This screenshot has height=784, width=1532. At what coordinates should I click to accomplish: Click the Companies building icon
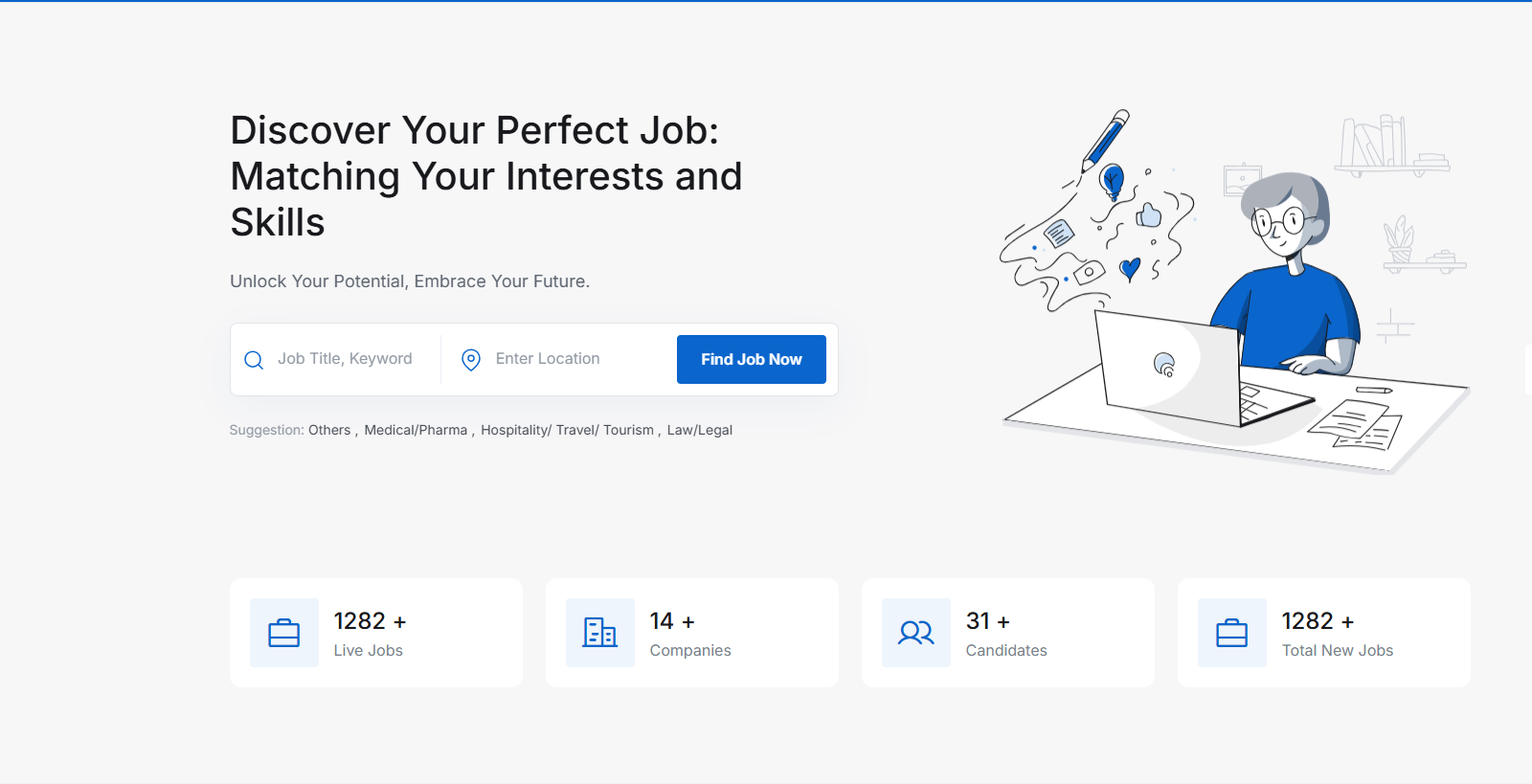pos(600,633)
